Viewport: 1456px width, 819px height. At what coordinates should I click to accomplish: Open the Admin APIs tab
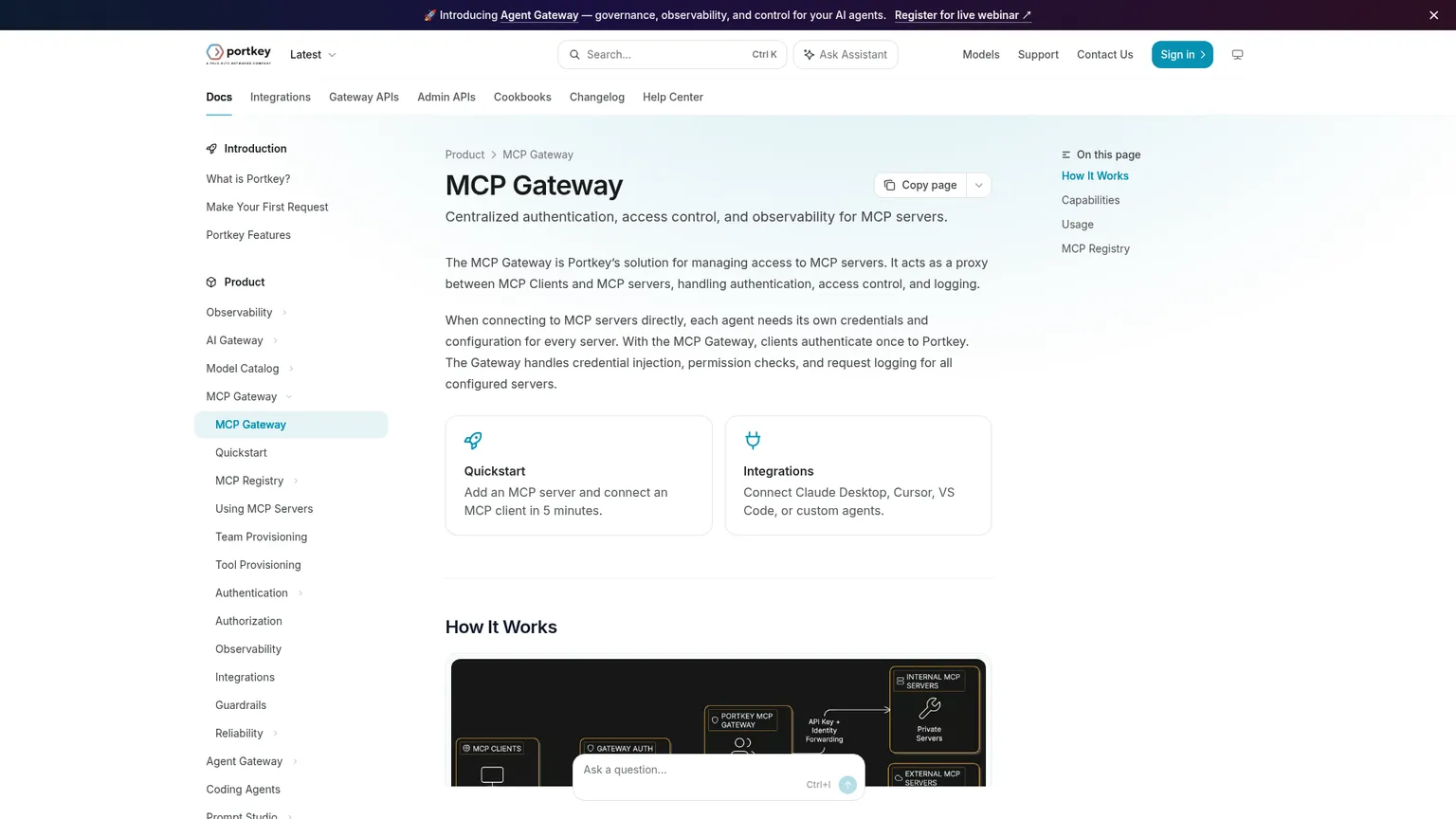tap(446, 97)
